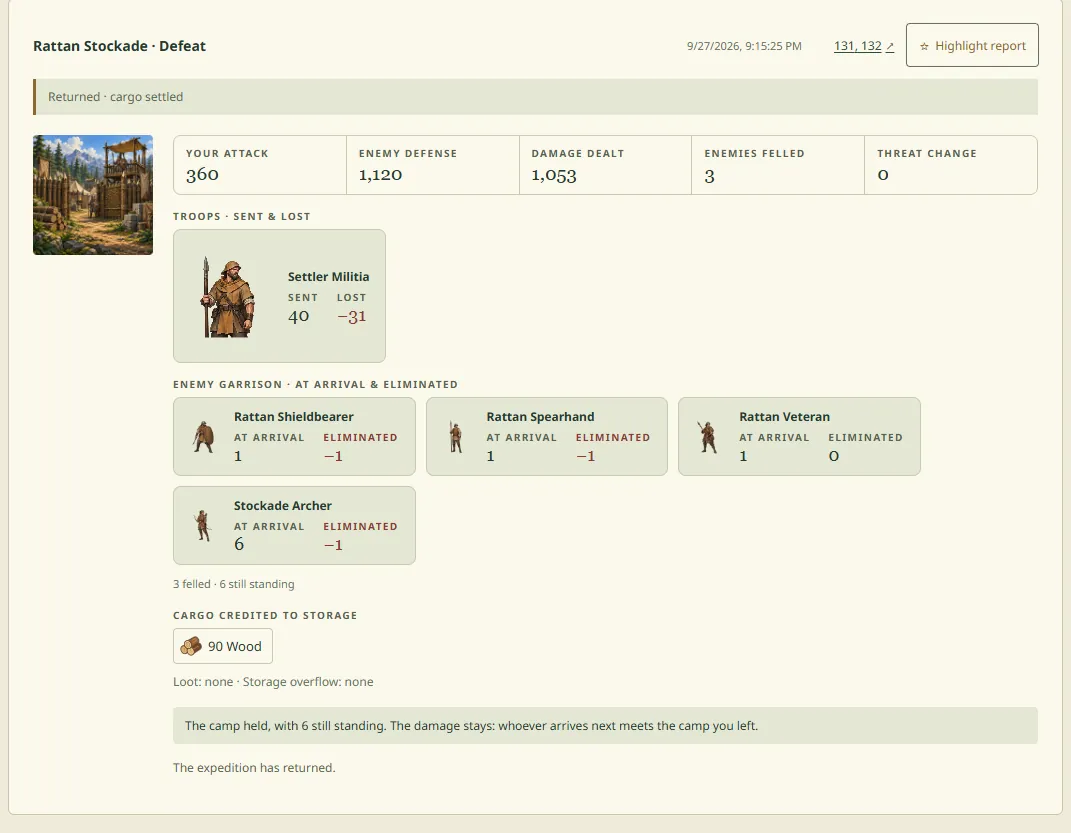Click the Rattan Stockade Defeat report title

click(x=120, y=46)
